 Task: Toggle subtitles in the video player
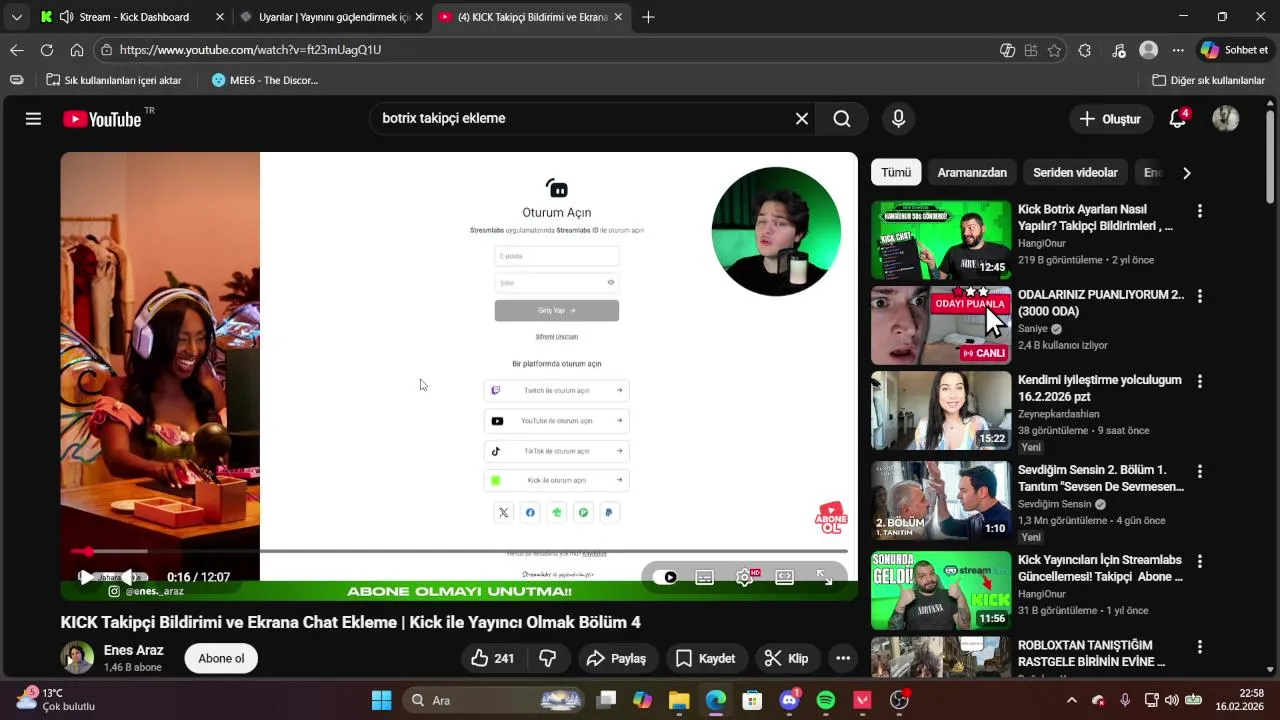pos(705,577)
